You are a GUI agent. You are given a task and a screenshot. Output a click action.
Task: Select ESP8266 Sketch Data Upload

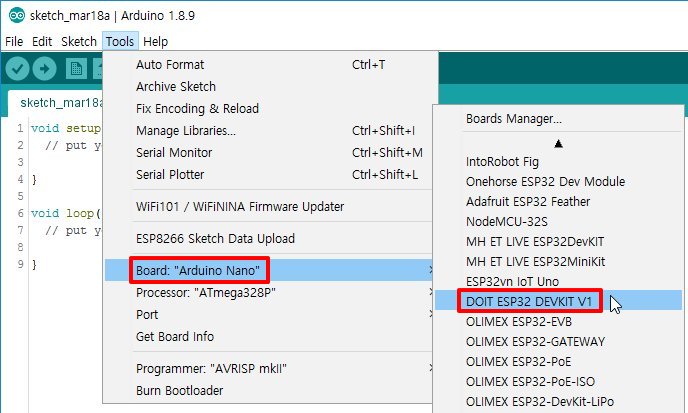(x=270, y=239)
